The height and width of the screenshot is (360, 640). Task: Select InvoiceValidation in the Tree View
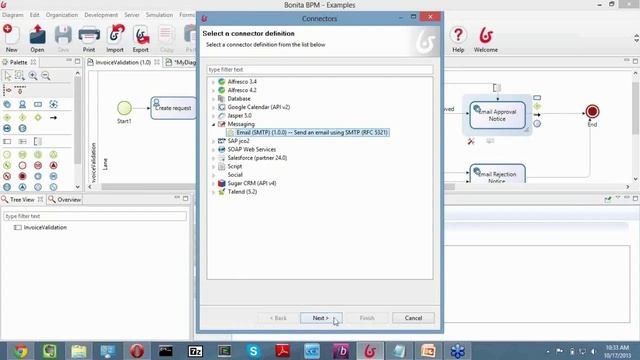click(x=45, y=227)
